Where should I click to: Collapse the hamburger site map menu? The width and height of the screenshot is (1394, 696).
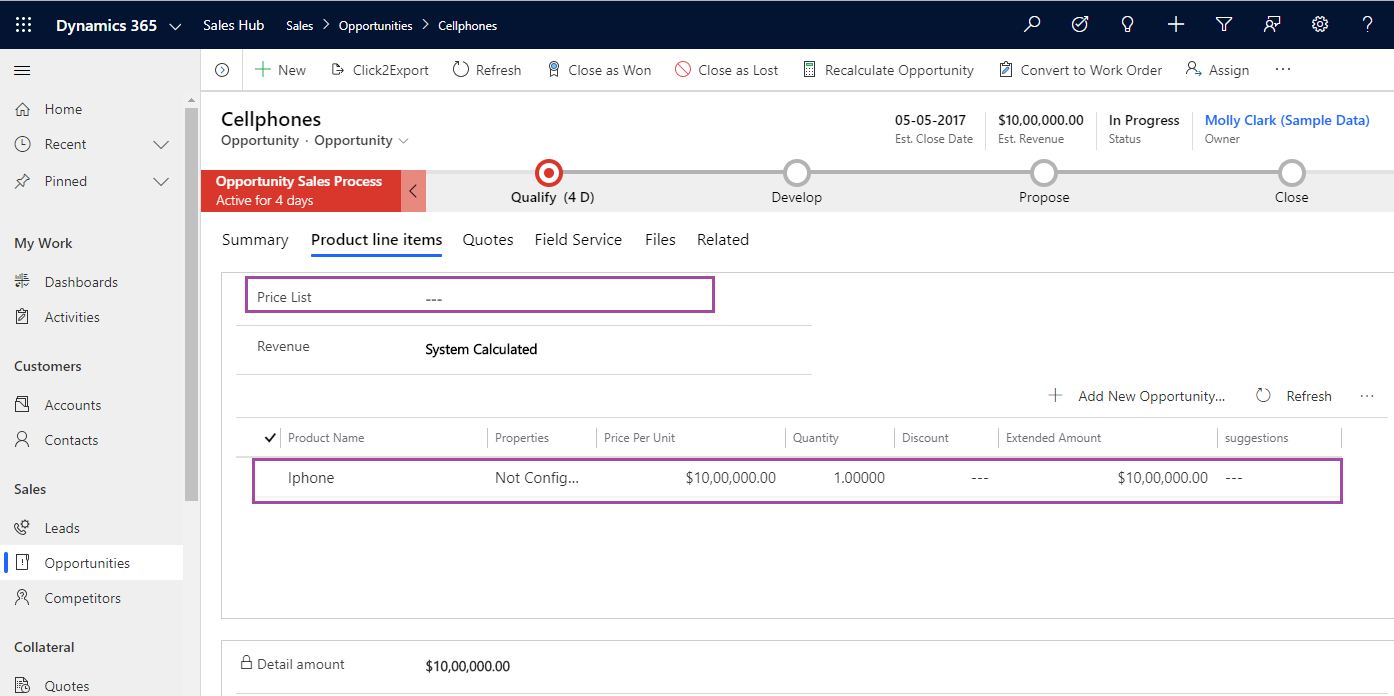tap(22, 70)
